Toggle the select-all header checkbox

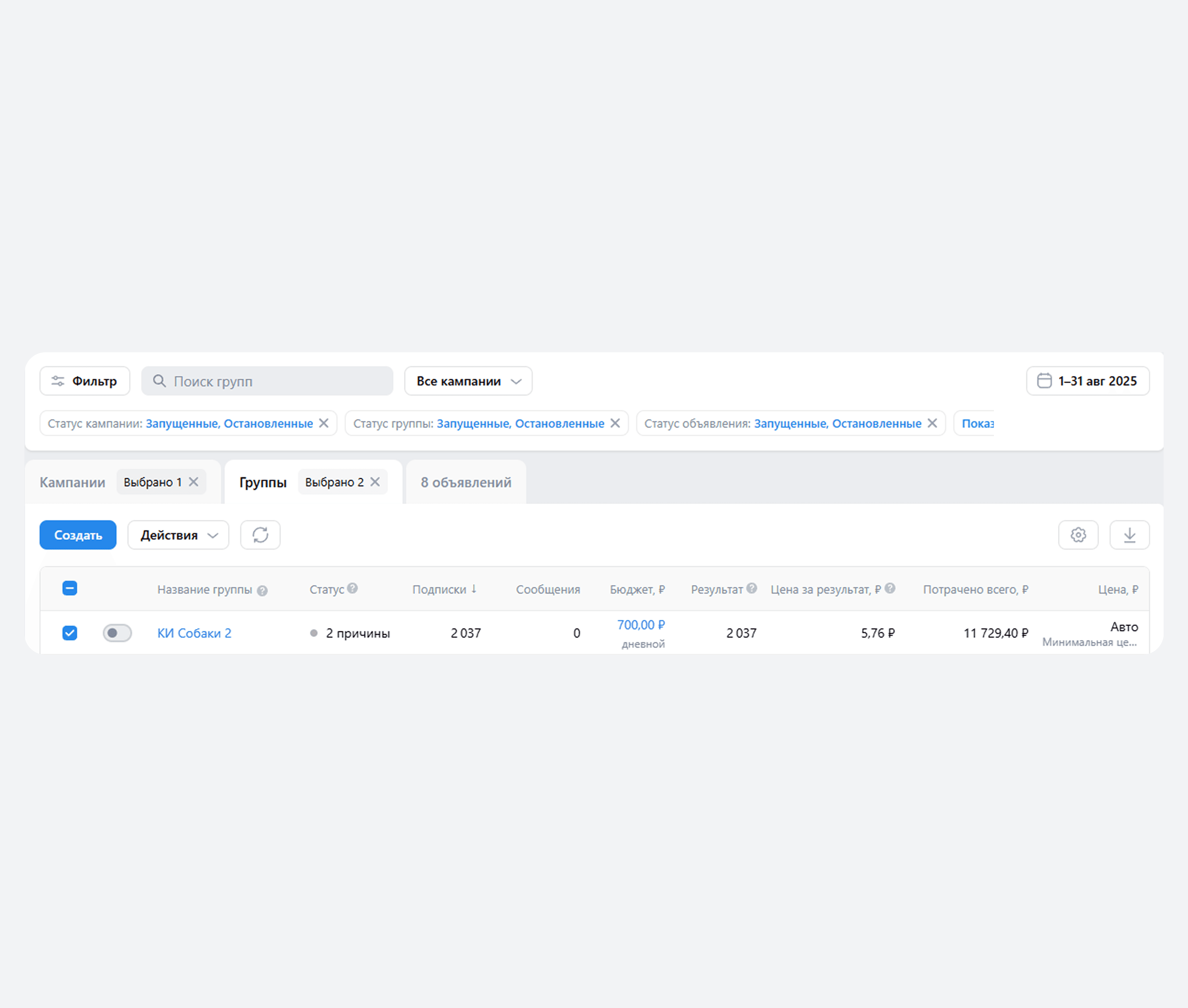tap(70, 588)
